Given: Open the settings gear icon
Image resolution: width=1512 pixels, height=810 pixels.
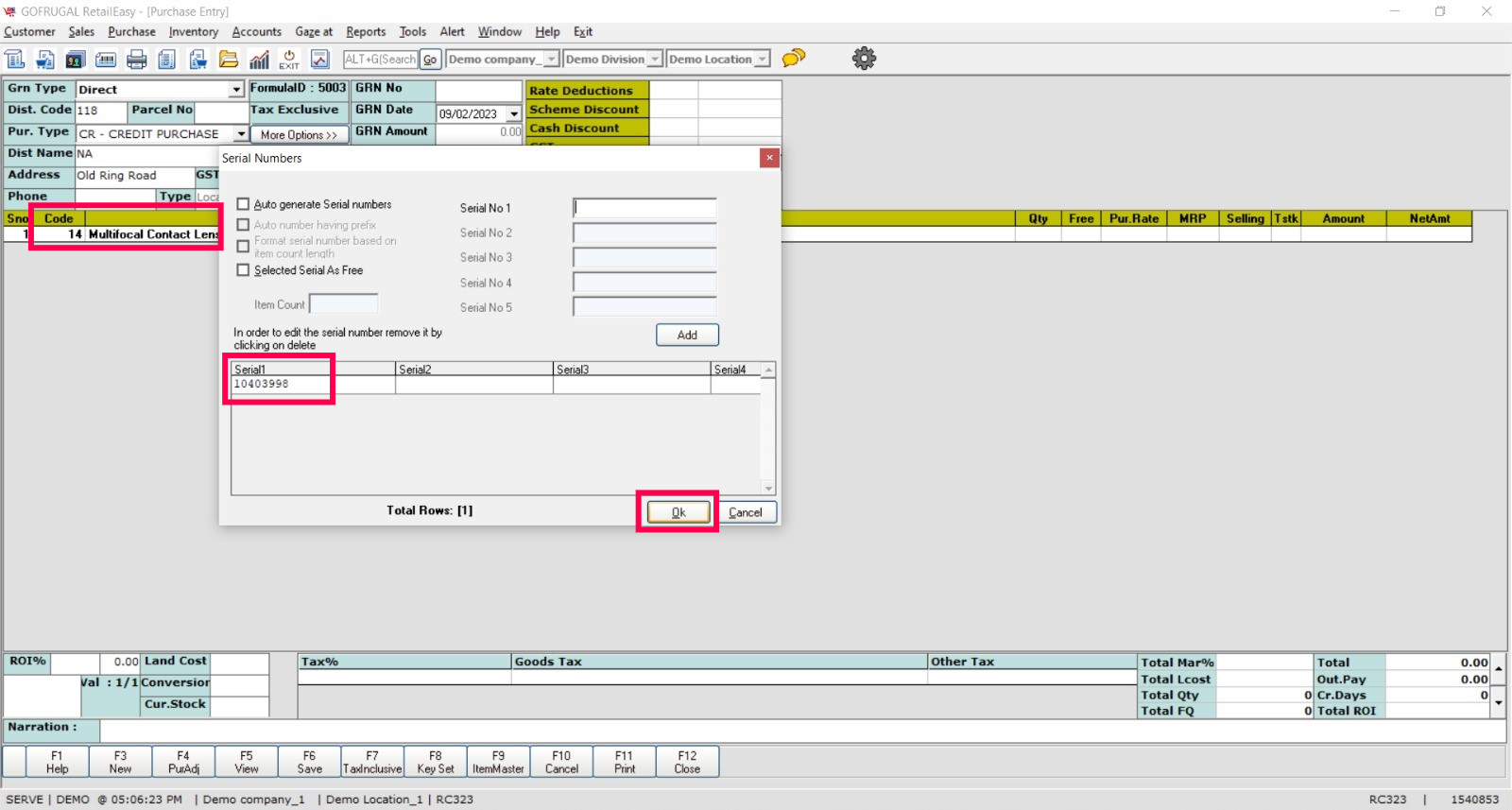Looking at the screenshot, I should coord(864,59).
